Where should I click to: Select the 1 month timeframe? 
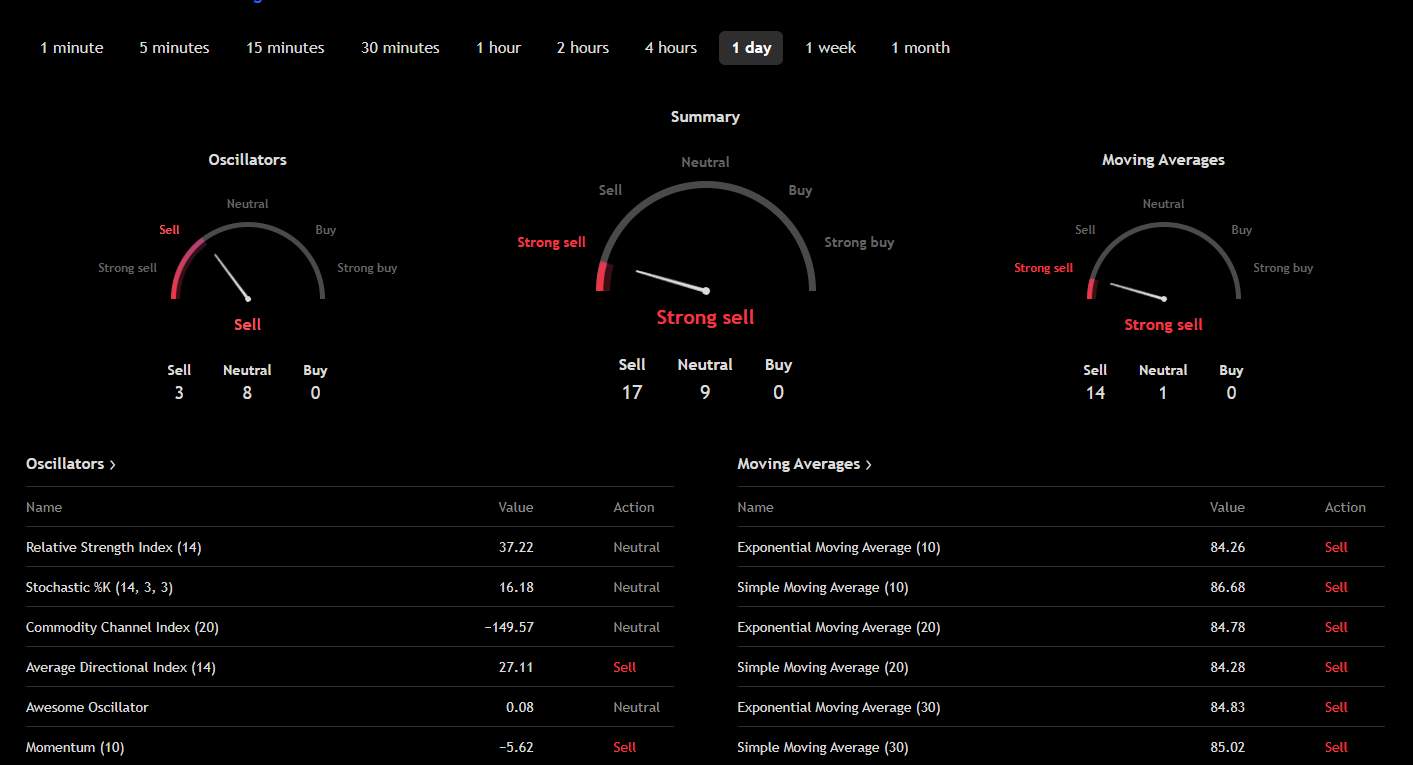tap(921, 48)
